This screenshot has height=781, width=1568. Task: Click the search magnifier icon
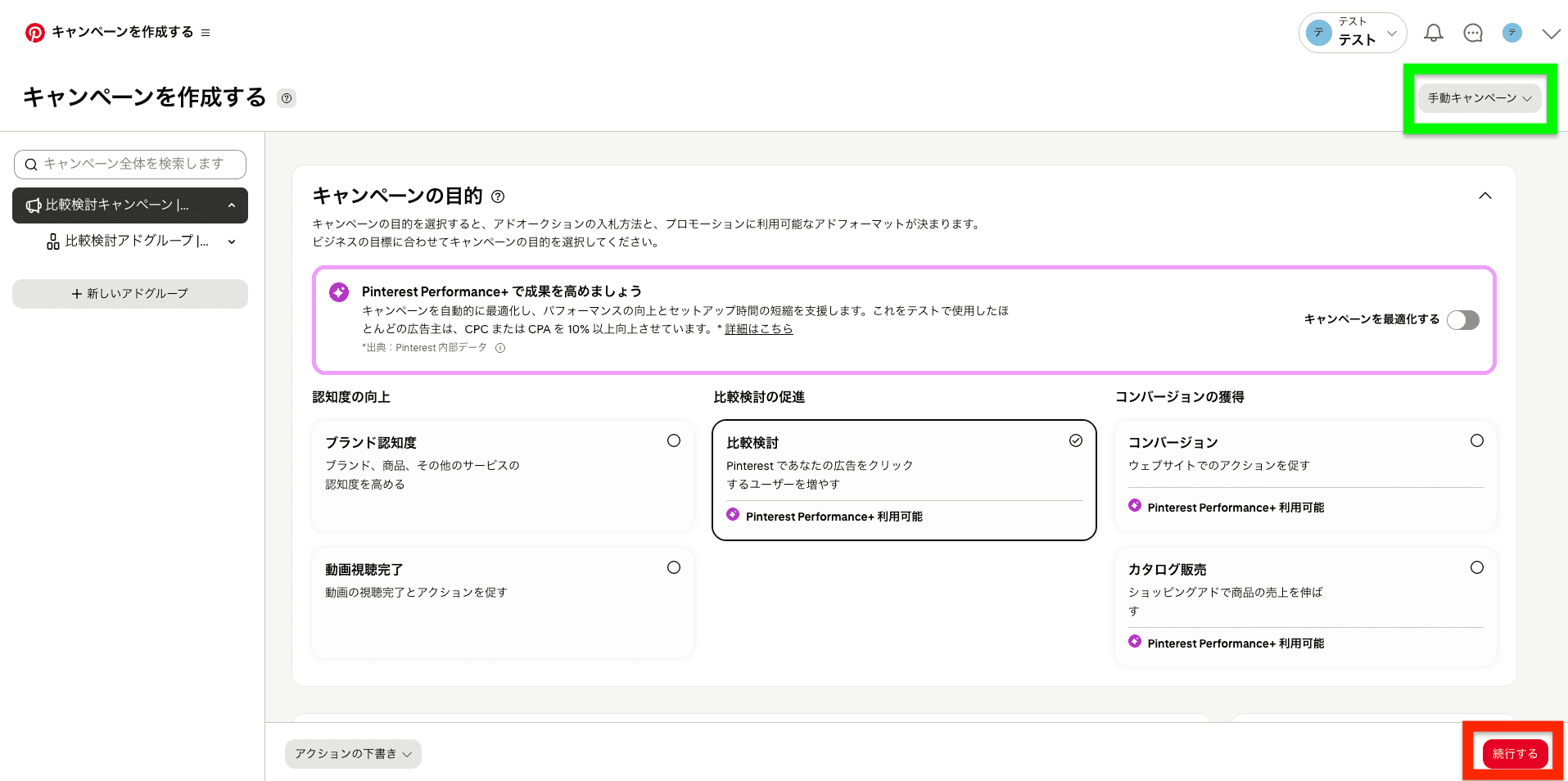coord(31,165)
